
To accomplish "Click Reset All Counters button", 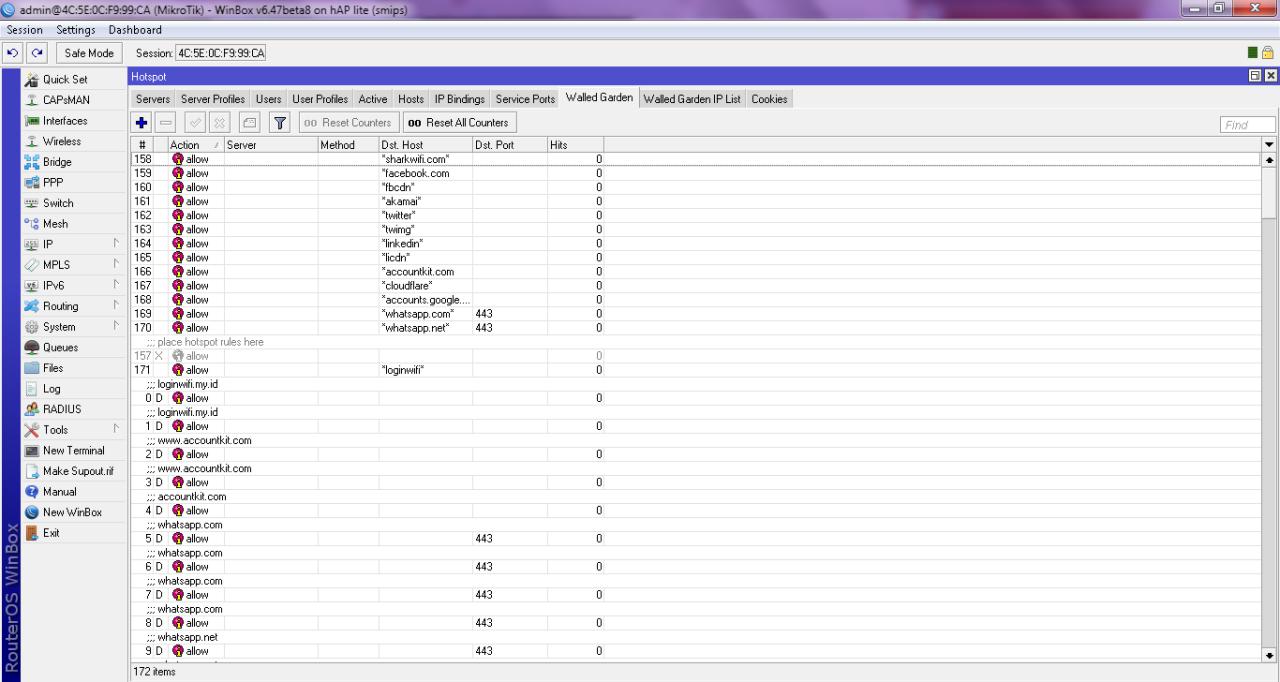I will [x=458, y=123].
